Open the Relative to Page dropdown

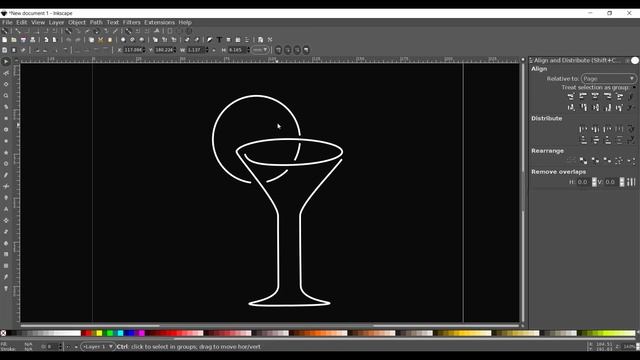coord(609,78)
